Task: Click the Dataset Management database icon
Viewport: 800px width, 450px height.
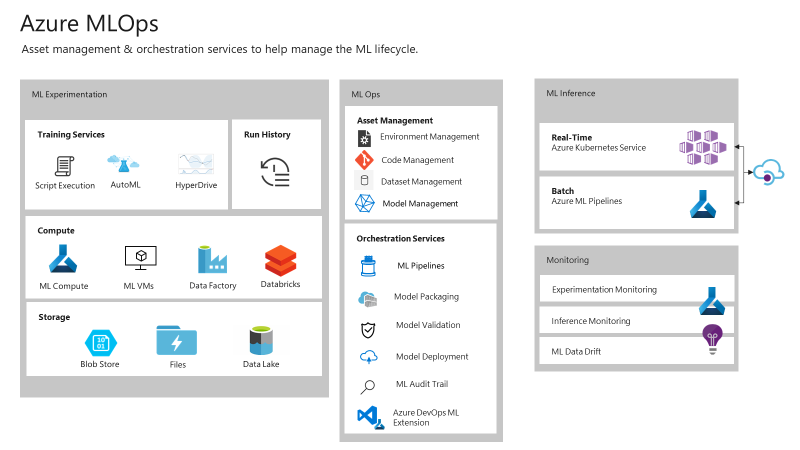Action: click(364, 181)
